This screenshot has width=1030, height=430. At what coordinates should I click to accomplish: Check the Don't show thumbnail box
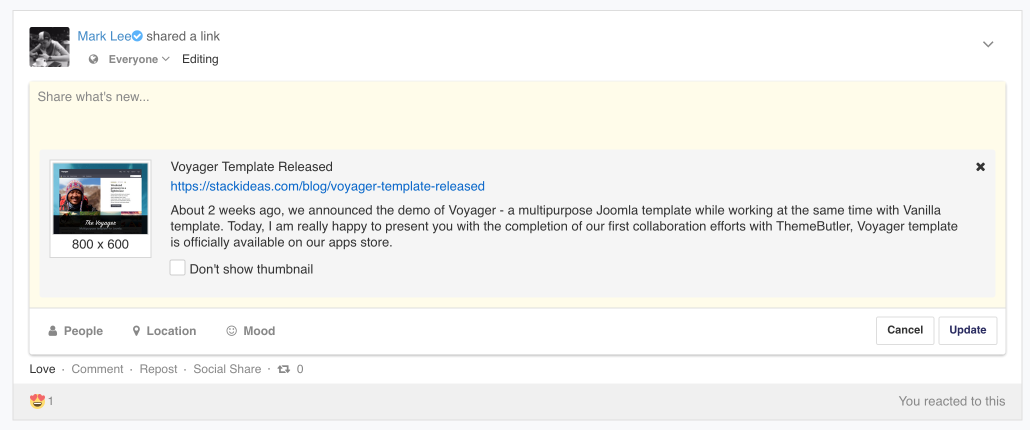click(177, 268)
